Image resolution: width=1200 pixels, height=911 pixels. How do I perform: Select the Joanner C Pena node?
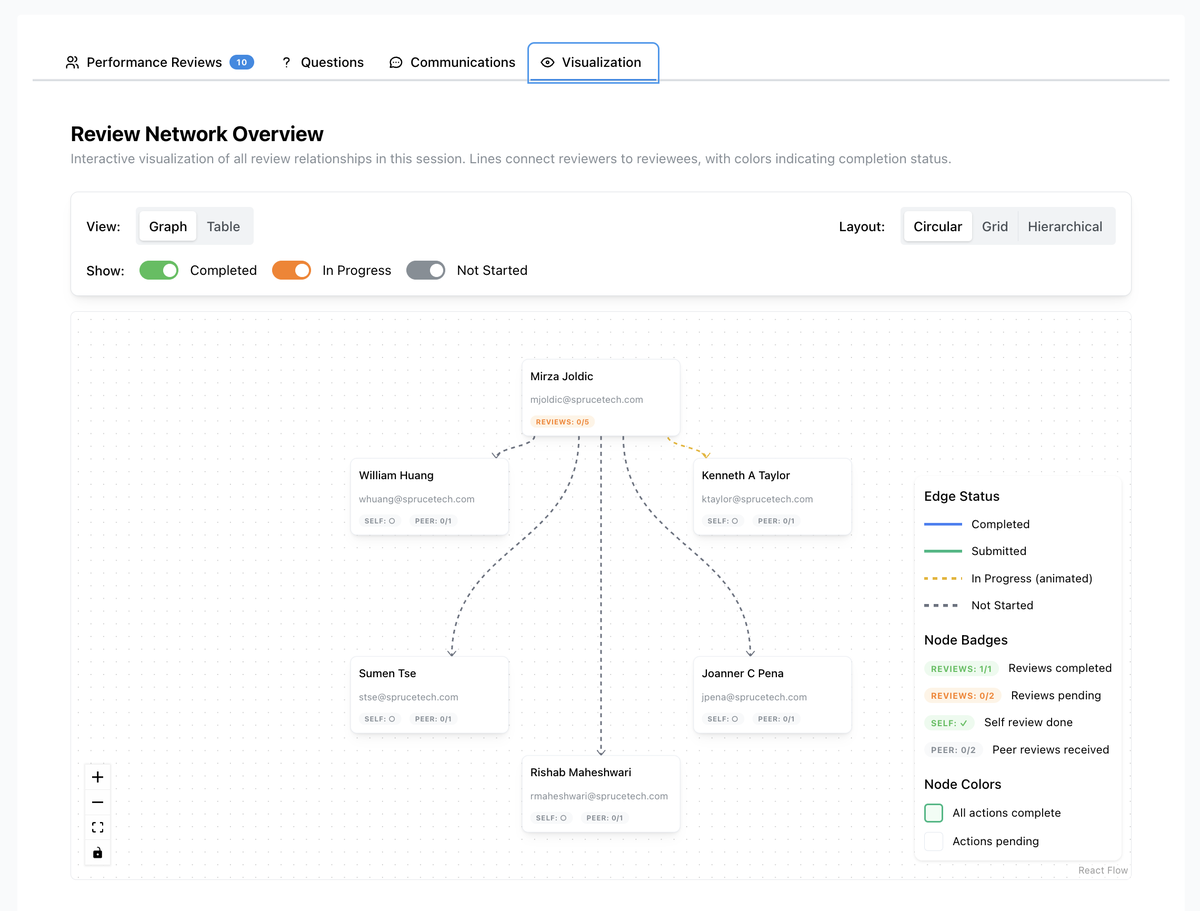[x=772, y=695]
